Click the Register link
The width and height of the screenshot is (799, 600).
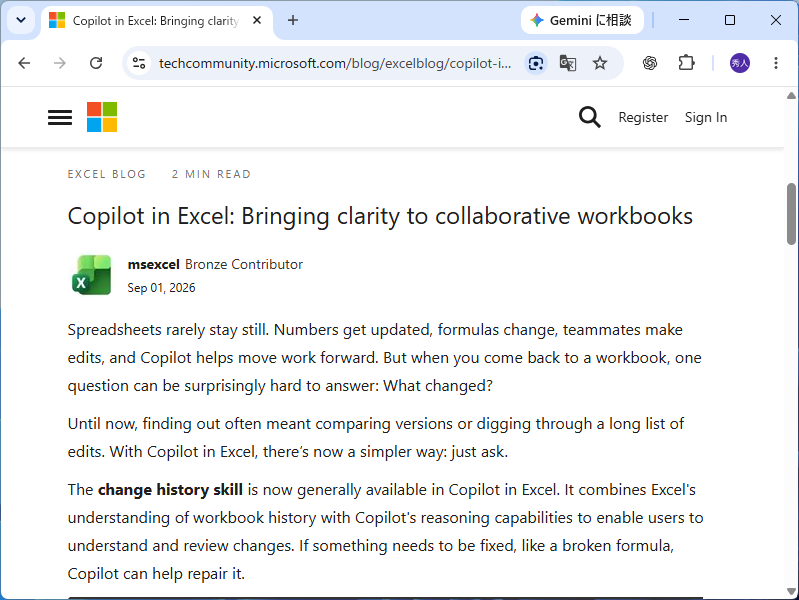coord(643,117)
